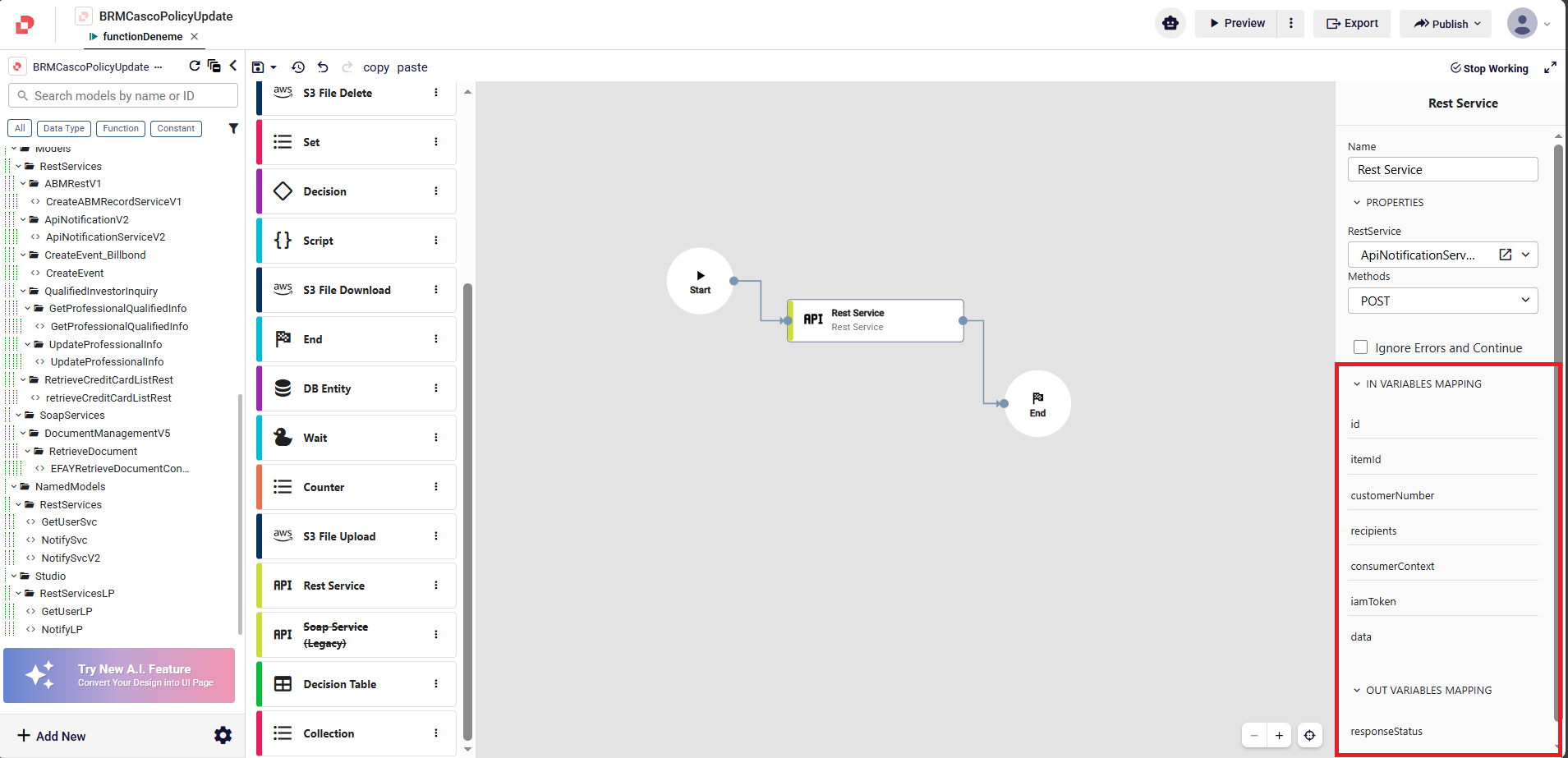The height and width of the screenshot is (758, 1568).
Task: Collapse the left models panel arrow
Action: coord(233,66)
